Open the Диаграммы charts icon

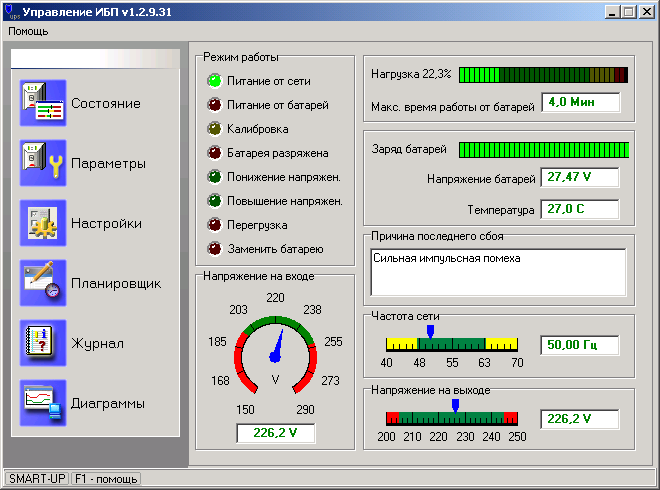pos(43,404)
